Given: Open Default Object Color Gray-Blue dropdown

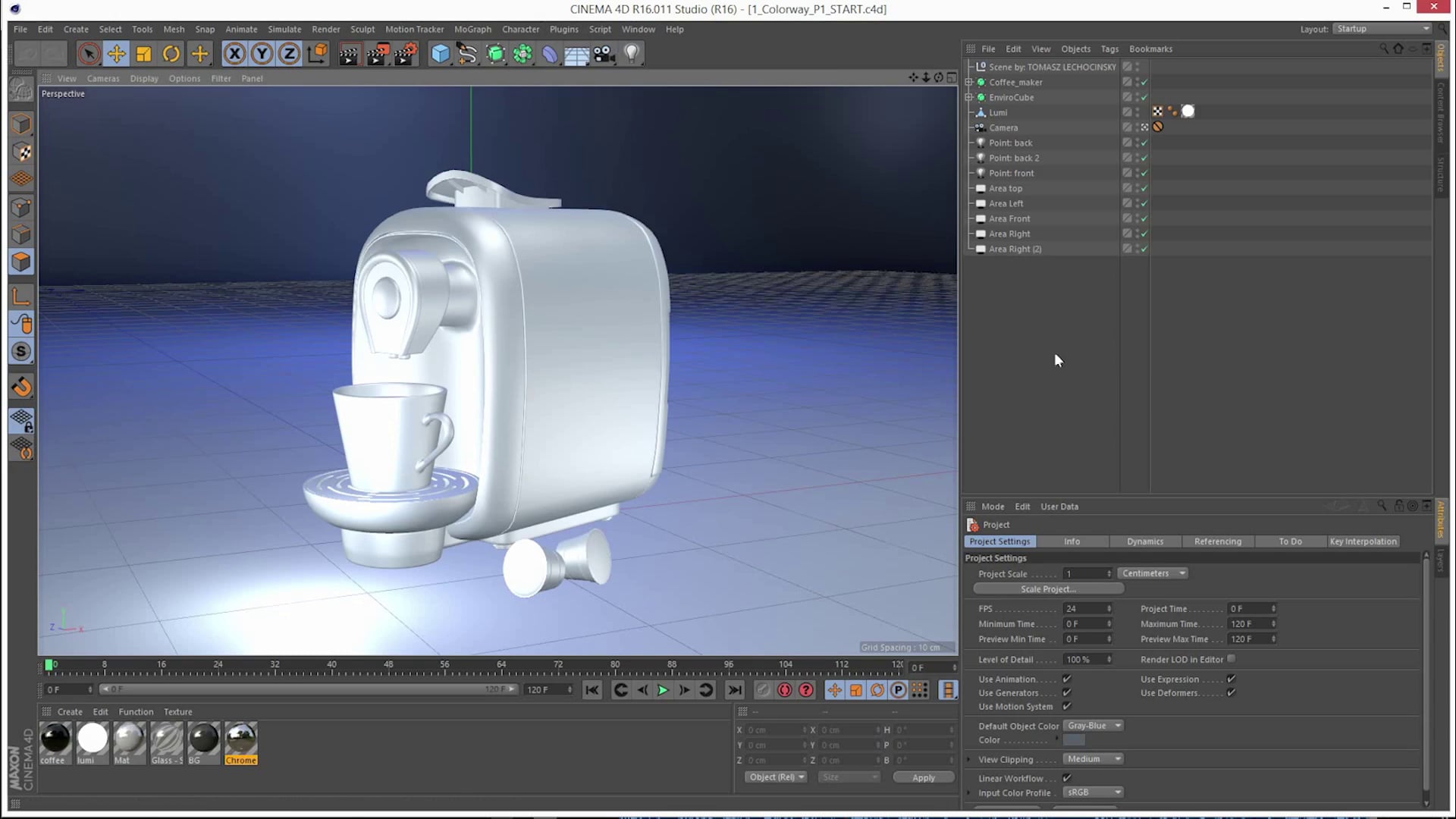Looking at the screenshot, I should (x=1093, y=726).
